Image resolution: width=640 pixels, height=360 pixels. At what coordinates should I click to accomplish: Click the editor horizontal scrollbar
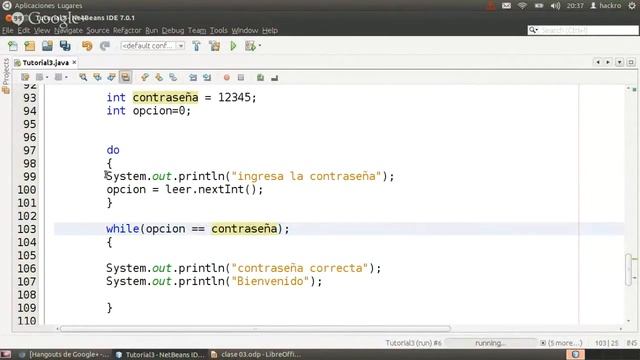coord(256,329)
